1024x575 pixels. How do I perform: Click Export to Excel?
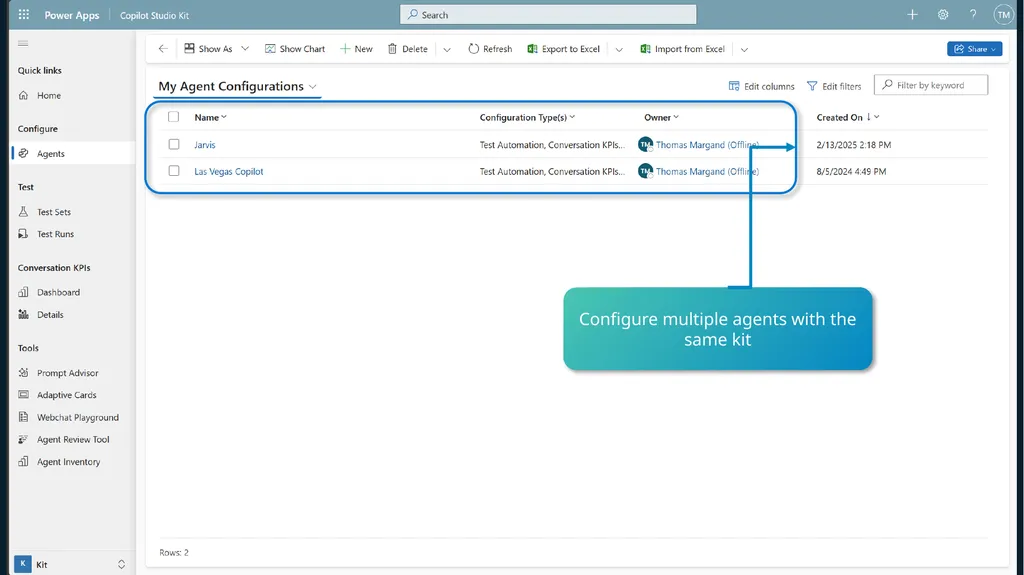coord(564,48)
